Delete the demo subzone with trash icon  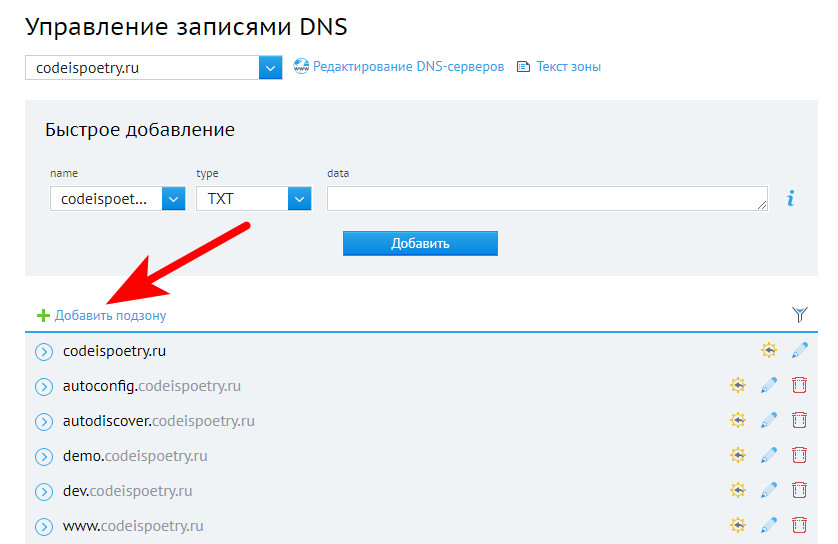point(800,455)
